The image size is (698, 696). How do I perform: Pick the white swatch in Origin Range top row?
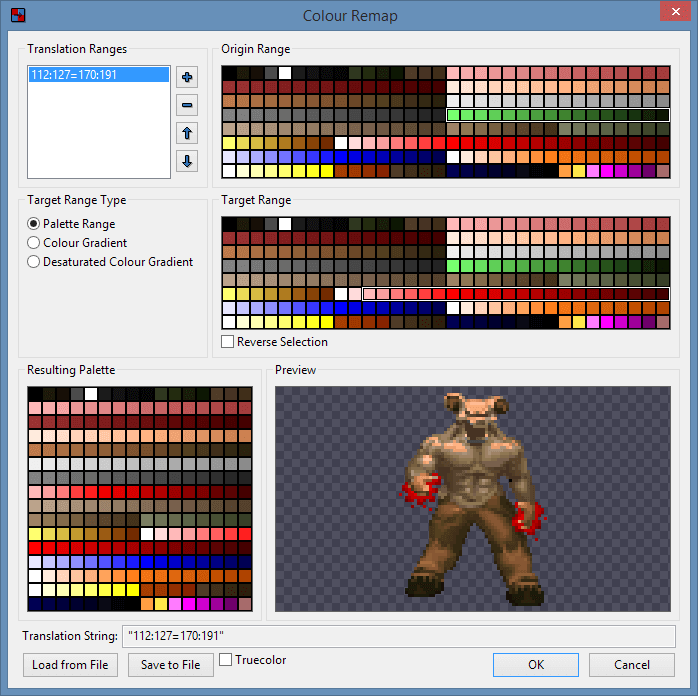285,73
